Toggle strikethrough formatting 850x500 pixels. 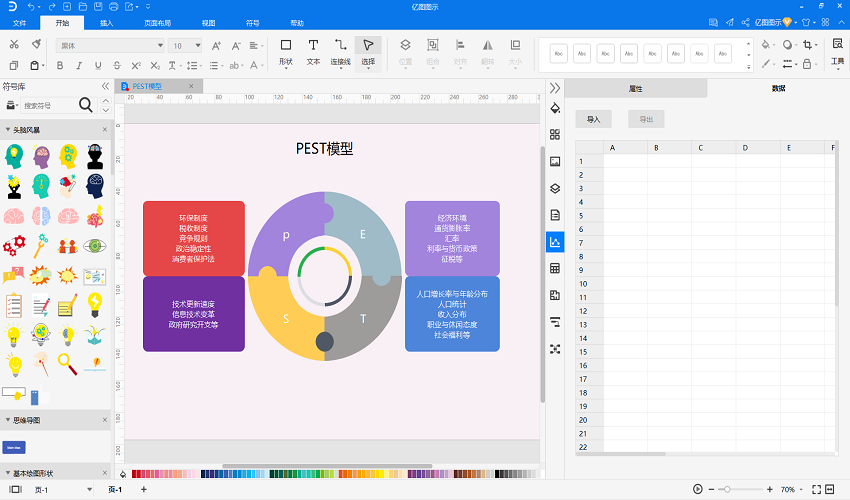(x=117, y=66)
